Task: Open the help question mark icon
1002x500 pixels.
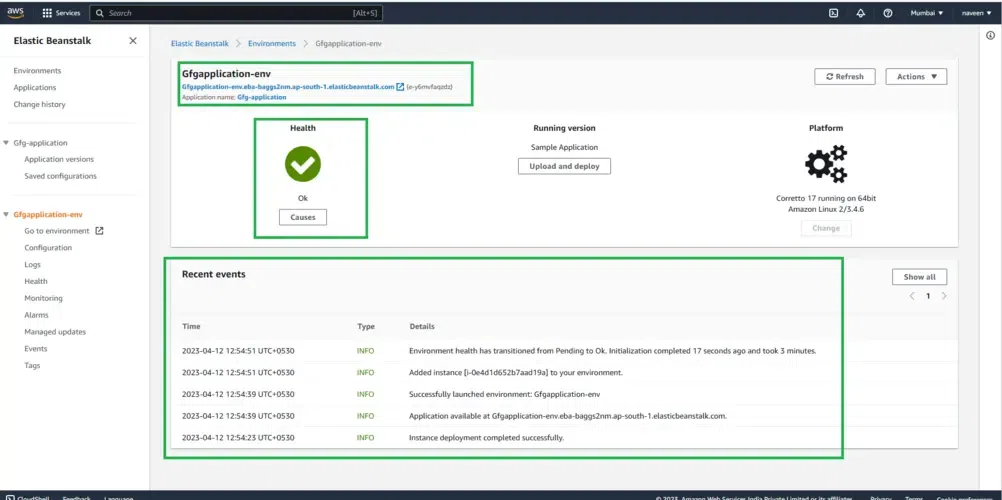Action: click(888, 13)
